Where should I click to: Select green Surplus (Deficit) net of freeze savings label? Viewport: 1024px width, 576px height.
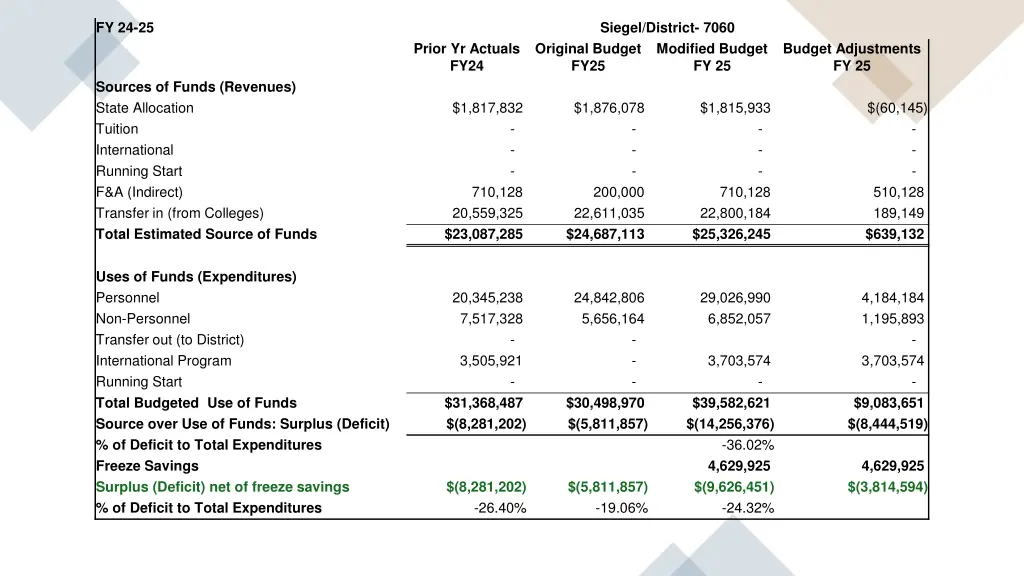223,487
